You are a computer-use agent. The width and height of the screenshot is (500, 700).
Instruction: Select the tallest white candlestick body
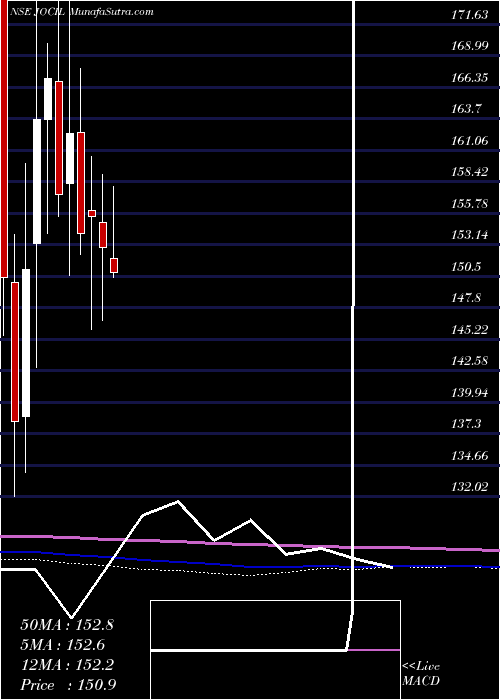[26, 343]
